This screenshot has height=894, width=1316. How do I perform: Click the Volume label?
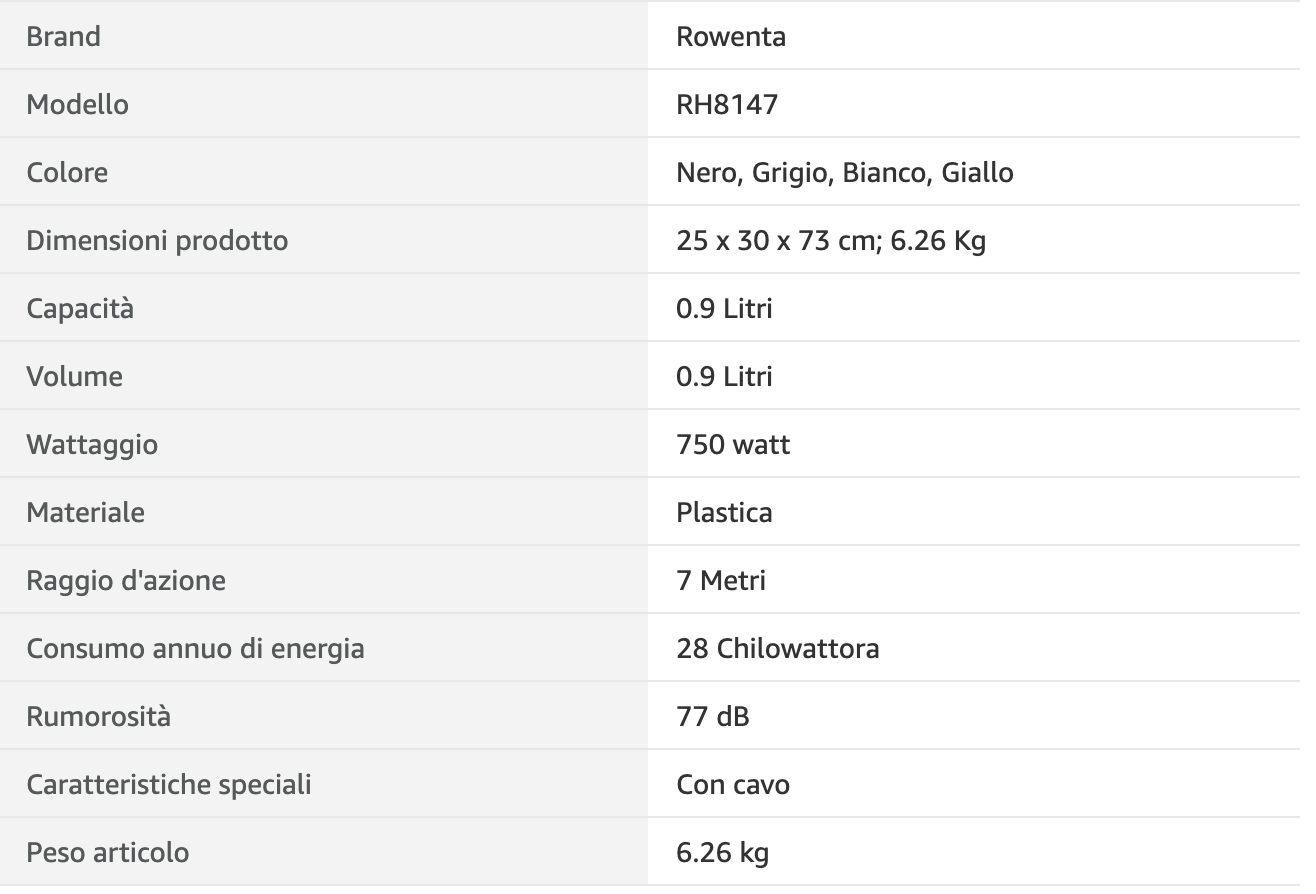75,376
